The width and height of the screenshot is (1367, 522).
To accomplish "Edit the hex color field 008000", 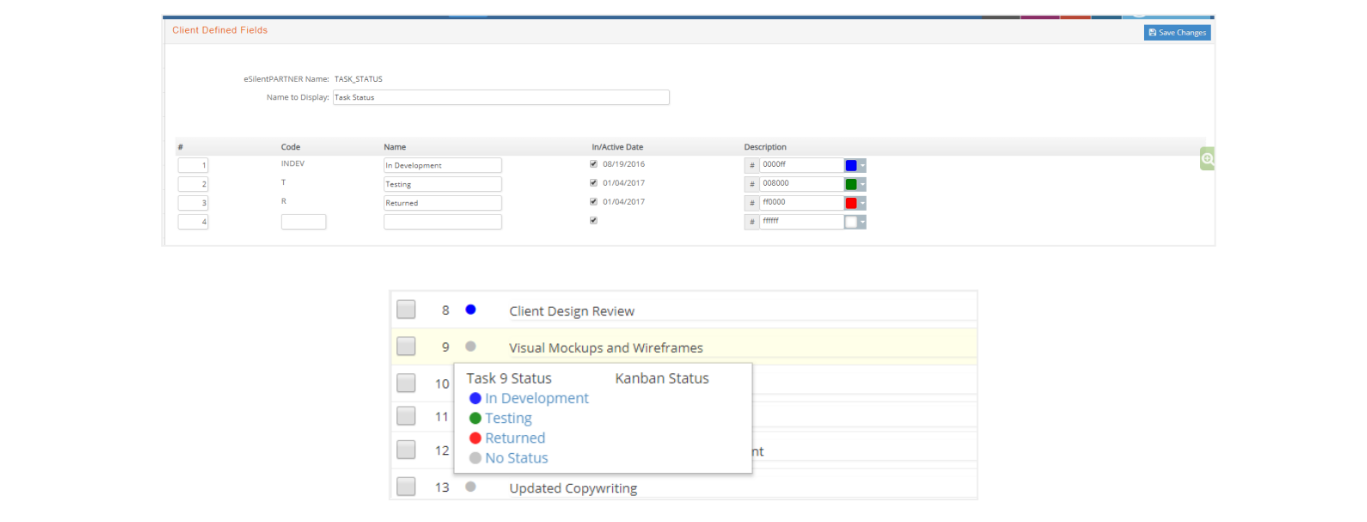I will (x=800, y=184).
